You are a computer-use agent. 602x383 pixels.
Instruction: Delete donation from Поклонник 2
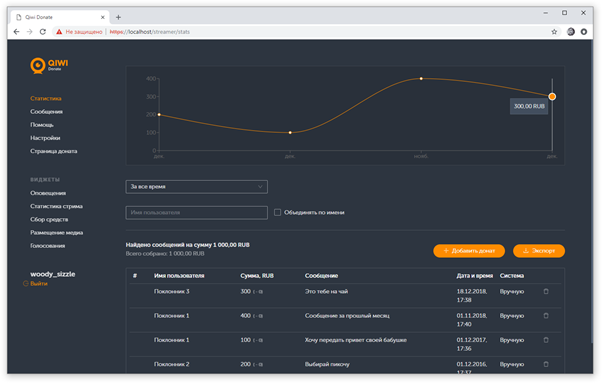point(546,364)
